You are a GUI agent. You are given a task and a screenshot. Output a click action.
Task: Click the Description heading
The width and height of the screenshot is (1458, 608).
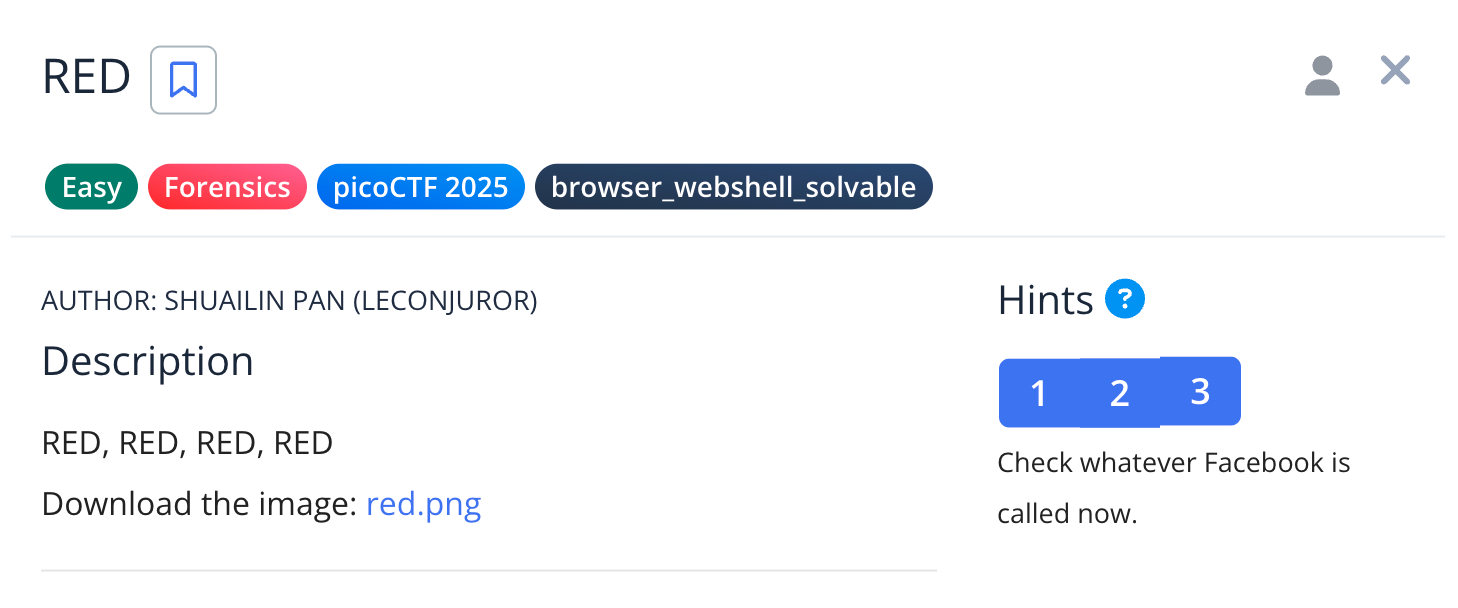pyautogui.click(x=148, y=361)
